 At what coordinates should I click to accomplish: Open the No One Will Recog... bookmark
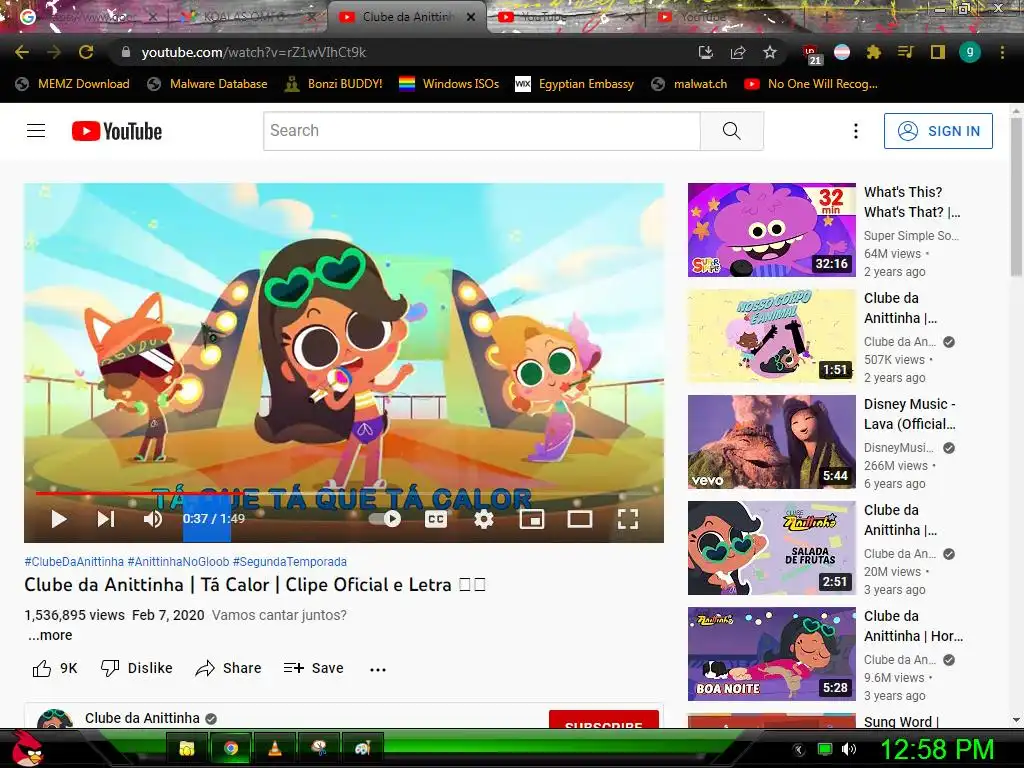(812, 84)
